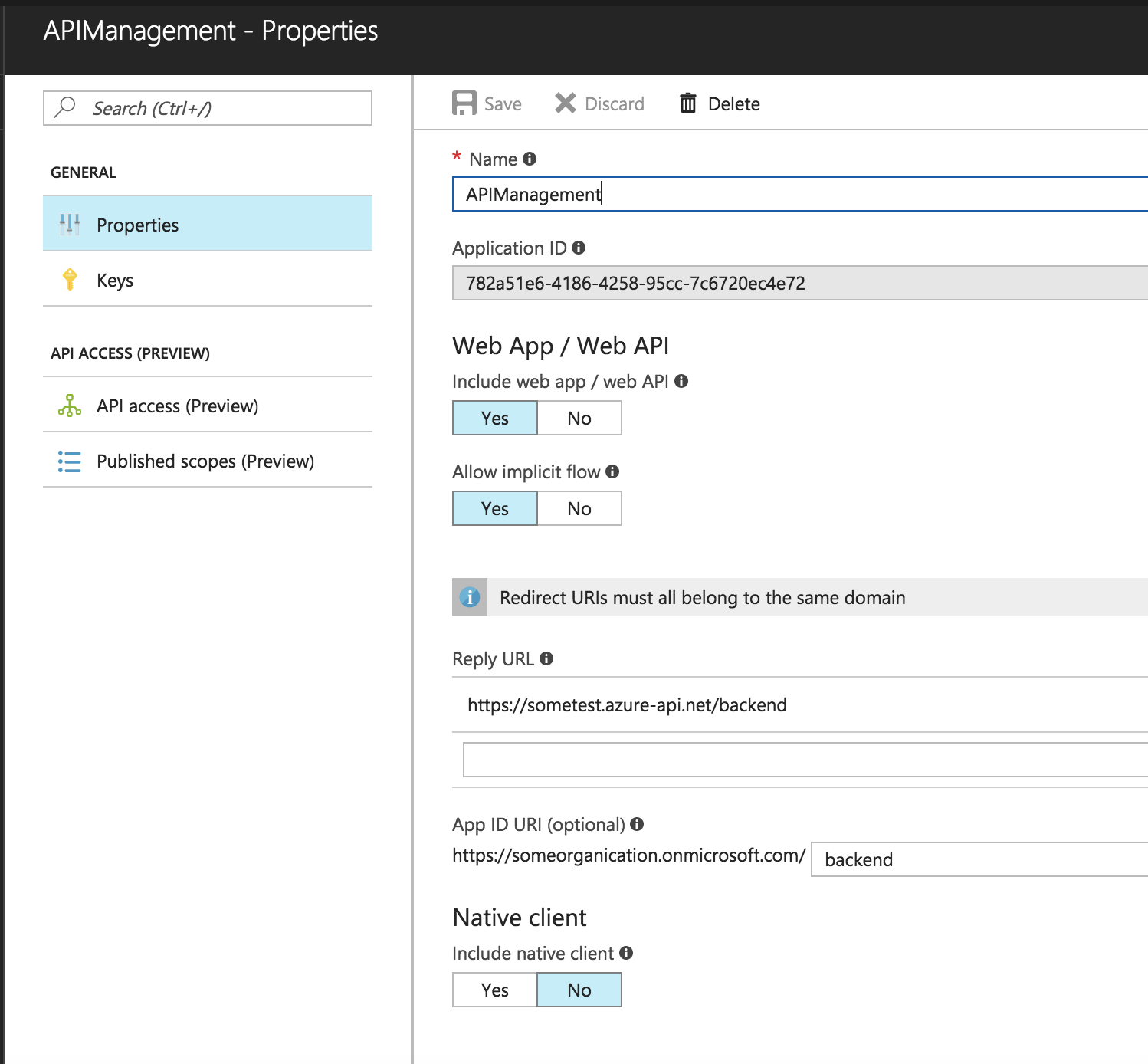Focus the Search (Ctrl+/) box
The height and width of the screenshot is (1064, 1148).
208,108
